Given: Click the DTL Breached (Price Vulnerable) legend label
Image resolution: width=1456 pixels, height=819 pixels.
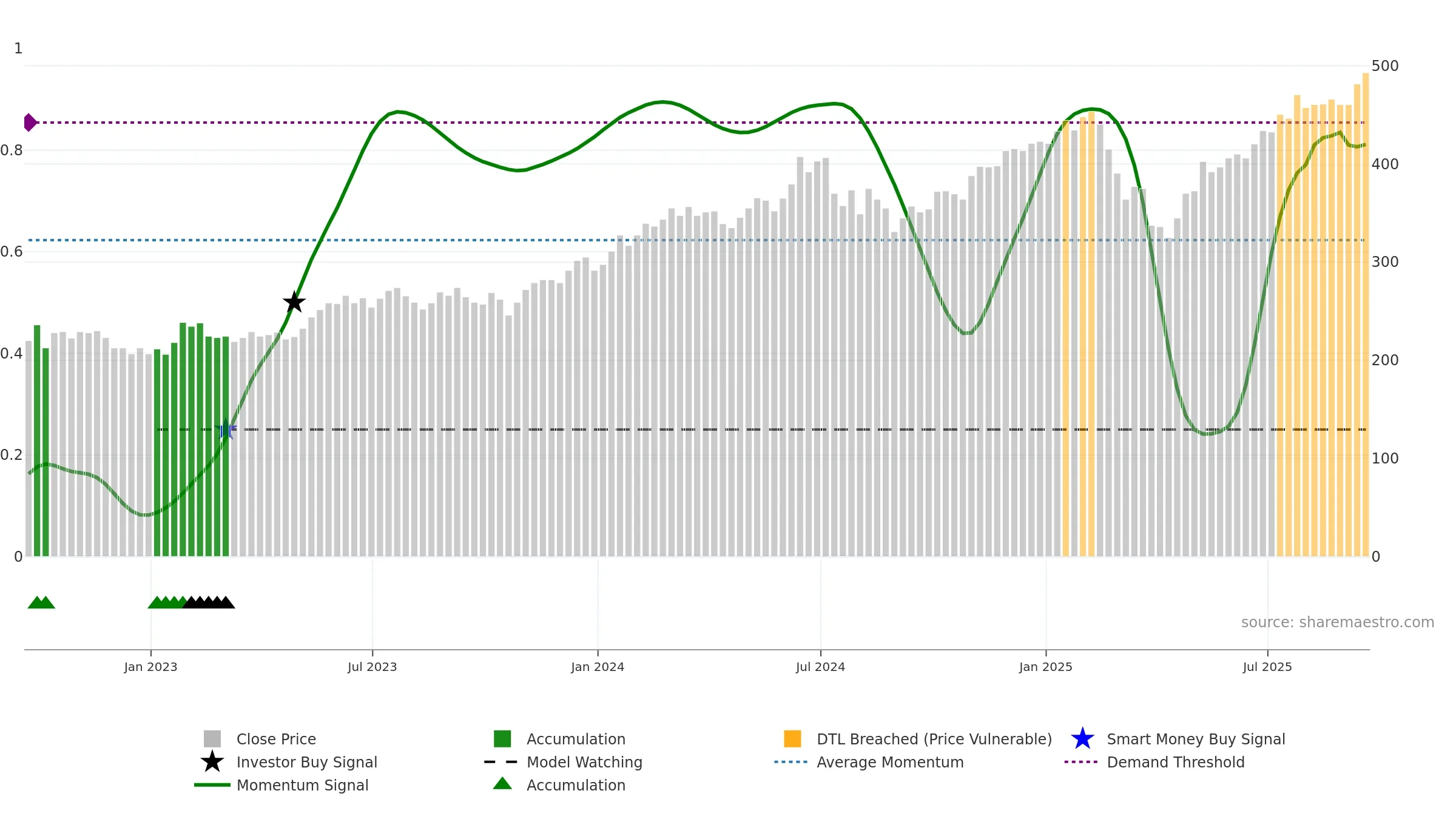Looking at the screenshot, I should click(934, 739).
